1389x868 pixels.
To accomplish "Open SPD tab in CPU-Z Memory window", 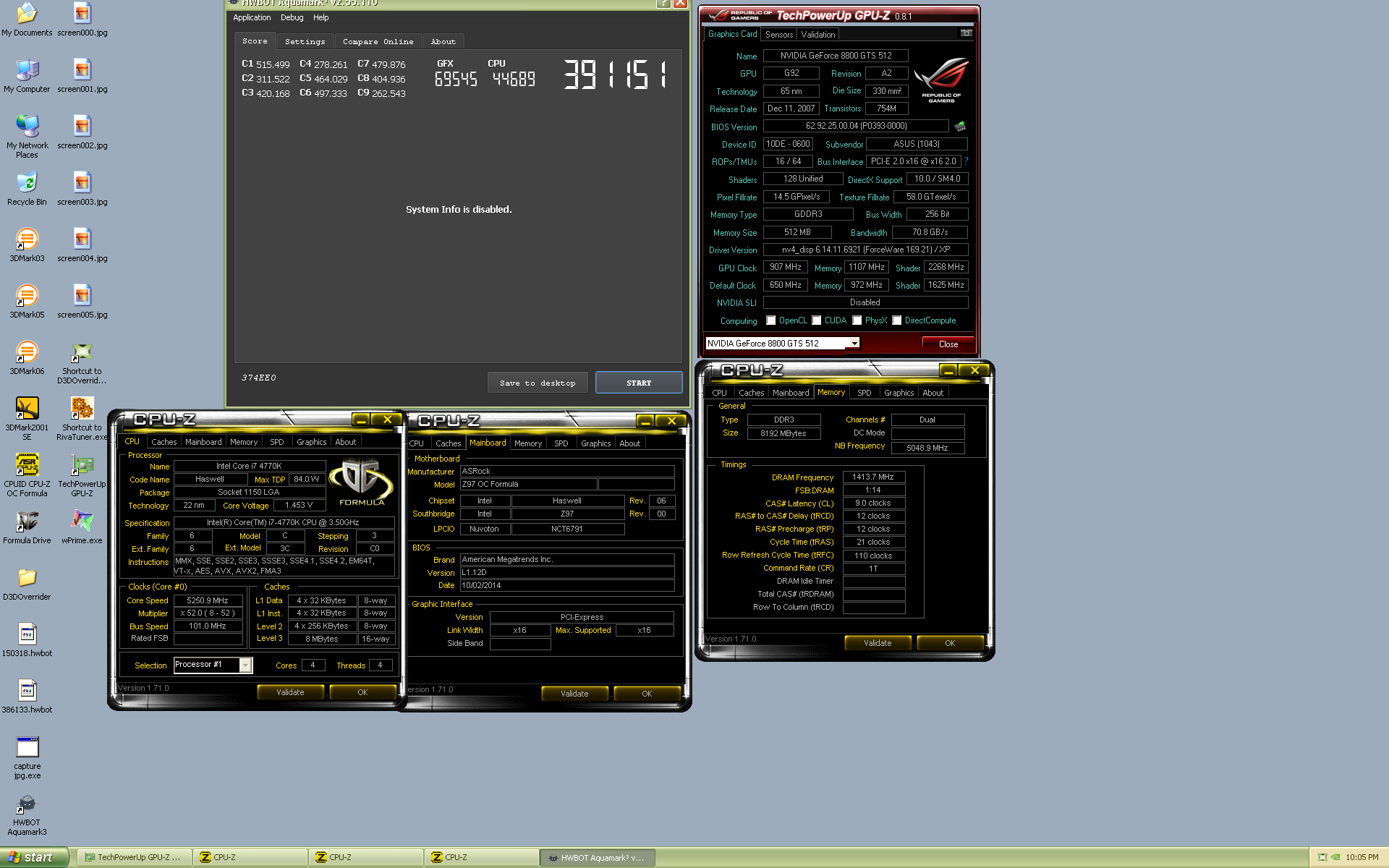I will 864,393.
